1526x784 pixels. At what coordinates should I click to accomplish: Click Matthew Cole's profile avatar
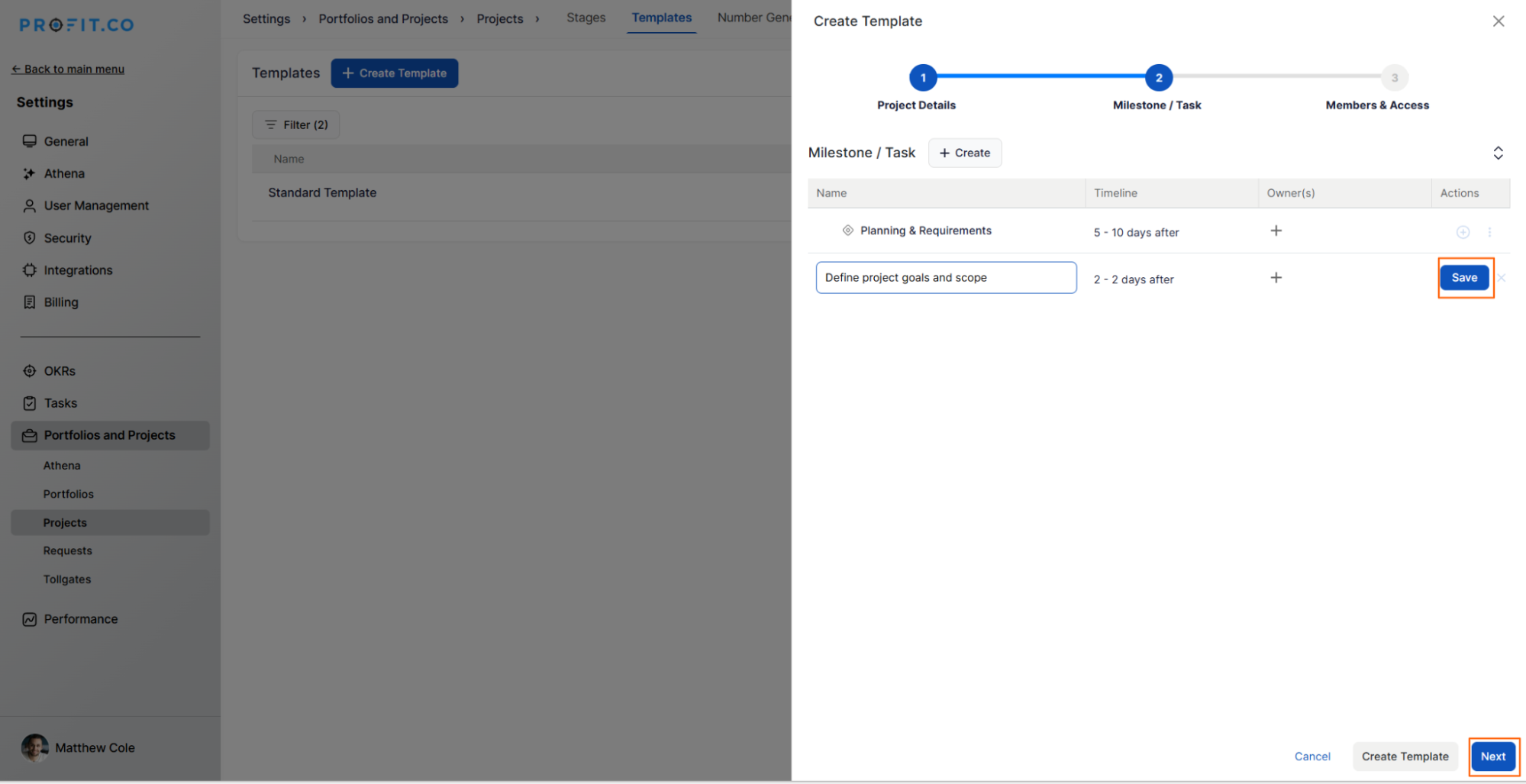[35, 748]
